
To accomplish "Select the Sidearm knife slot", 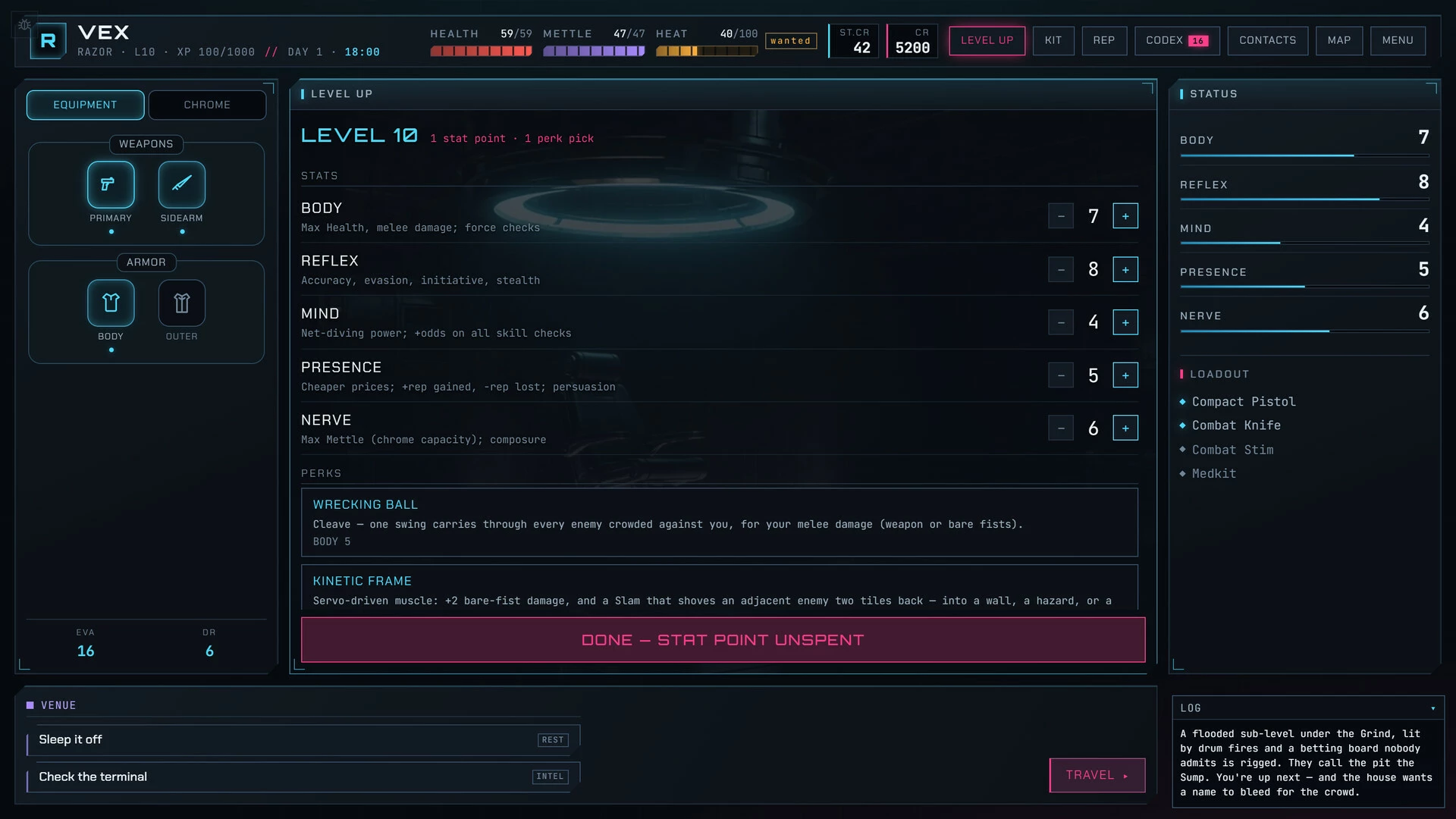I will [182, 184].
